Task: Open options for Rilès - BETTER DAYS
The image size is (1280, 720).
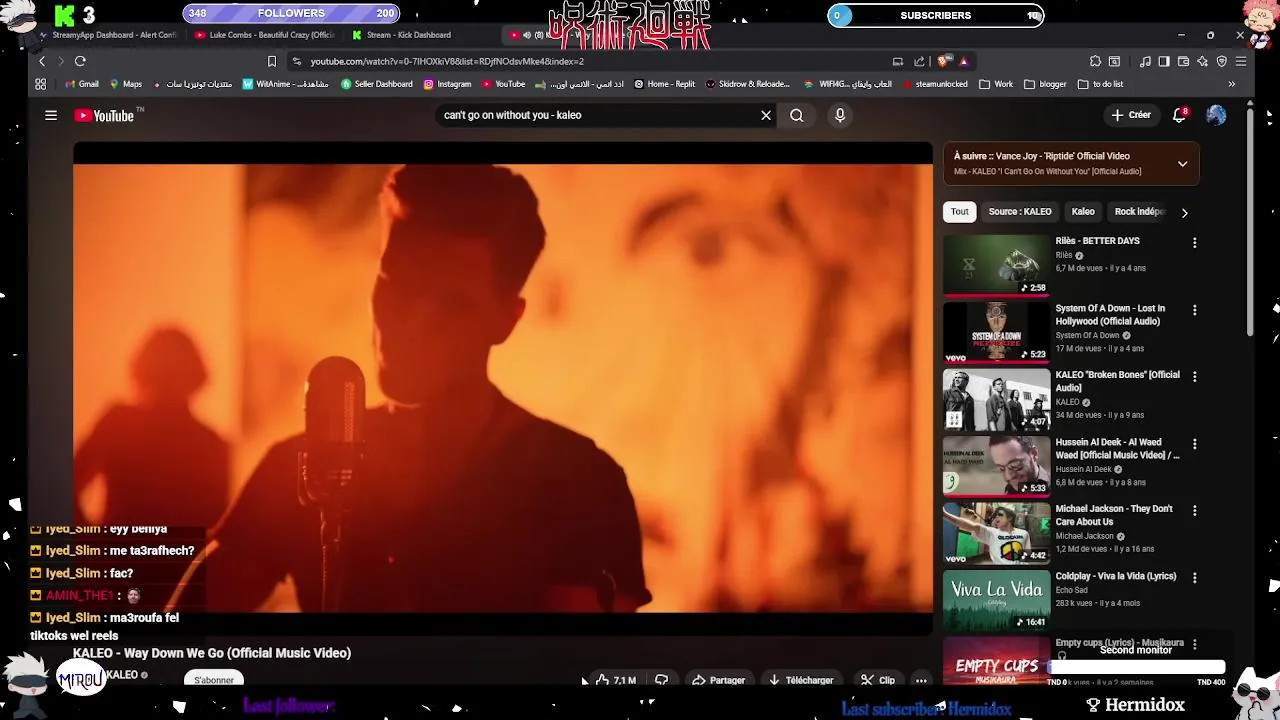Action: pyautogui.click(x=1194, y=243)
